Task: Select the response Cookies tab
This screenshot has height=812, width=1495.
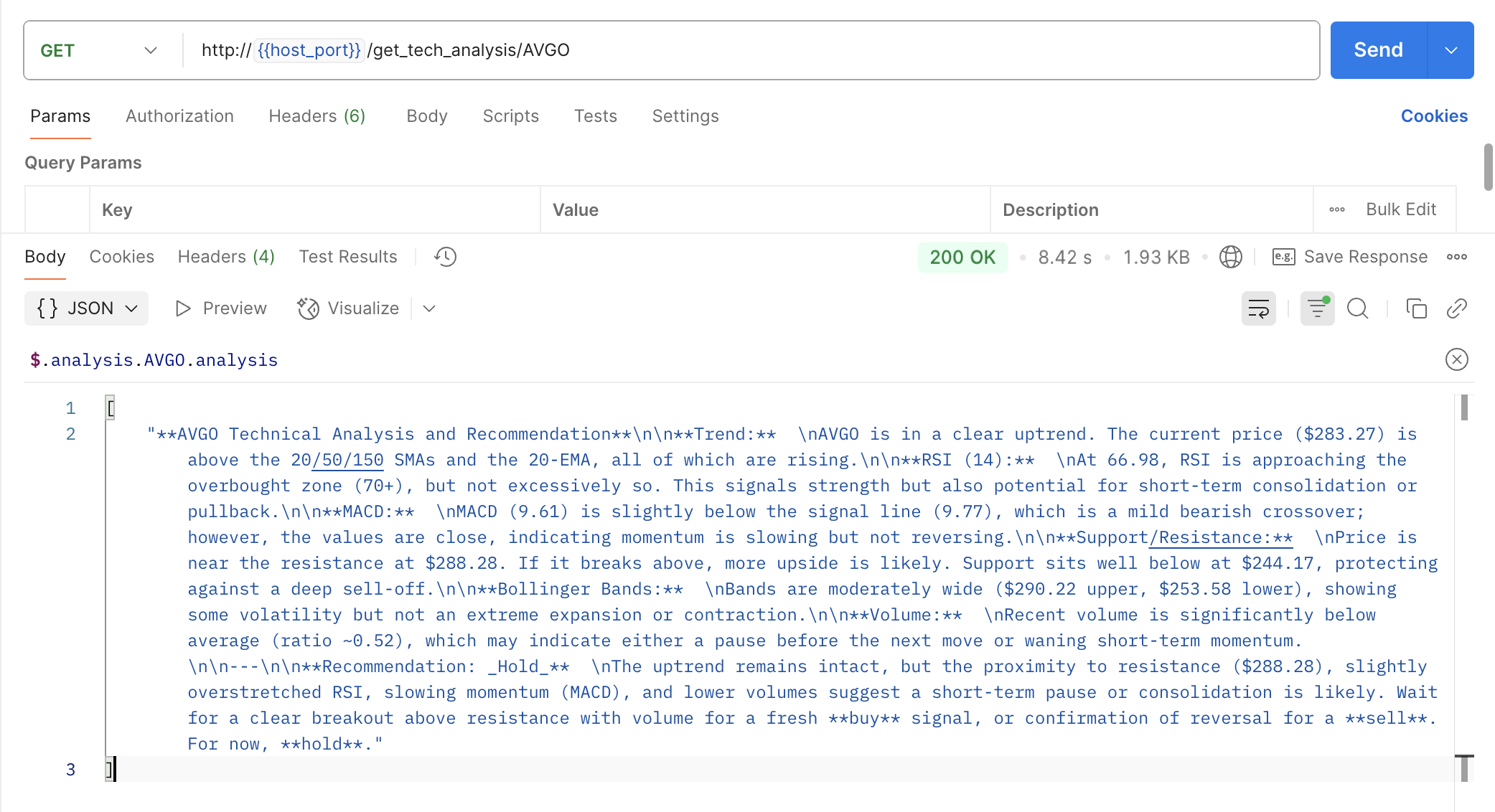Action: [122, 257]
